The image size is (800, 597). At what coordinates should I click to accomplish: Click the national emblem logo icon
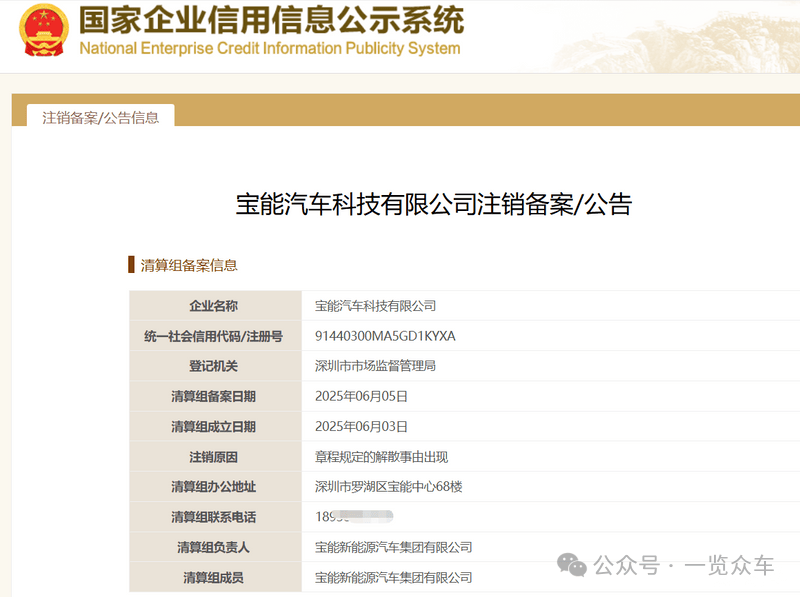44,30
